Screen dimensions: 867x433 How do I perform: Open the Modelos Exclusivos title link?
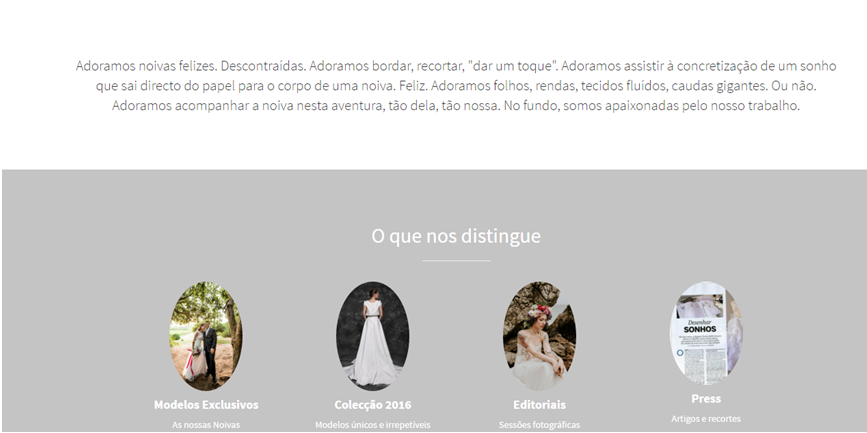pyautogui.click(x=206, y=405)
